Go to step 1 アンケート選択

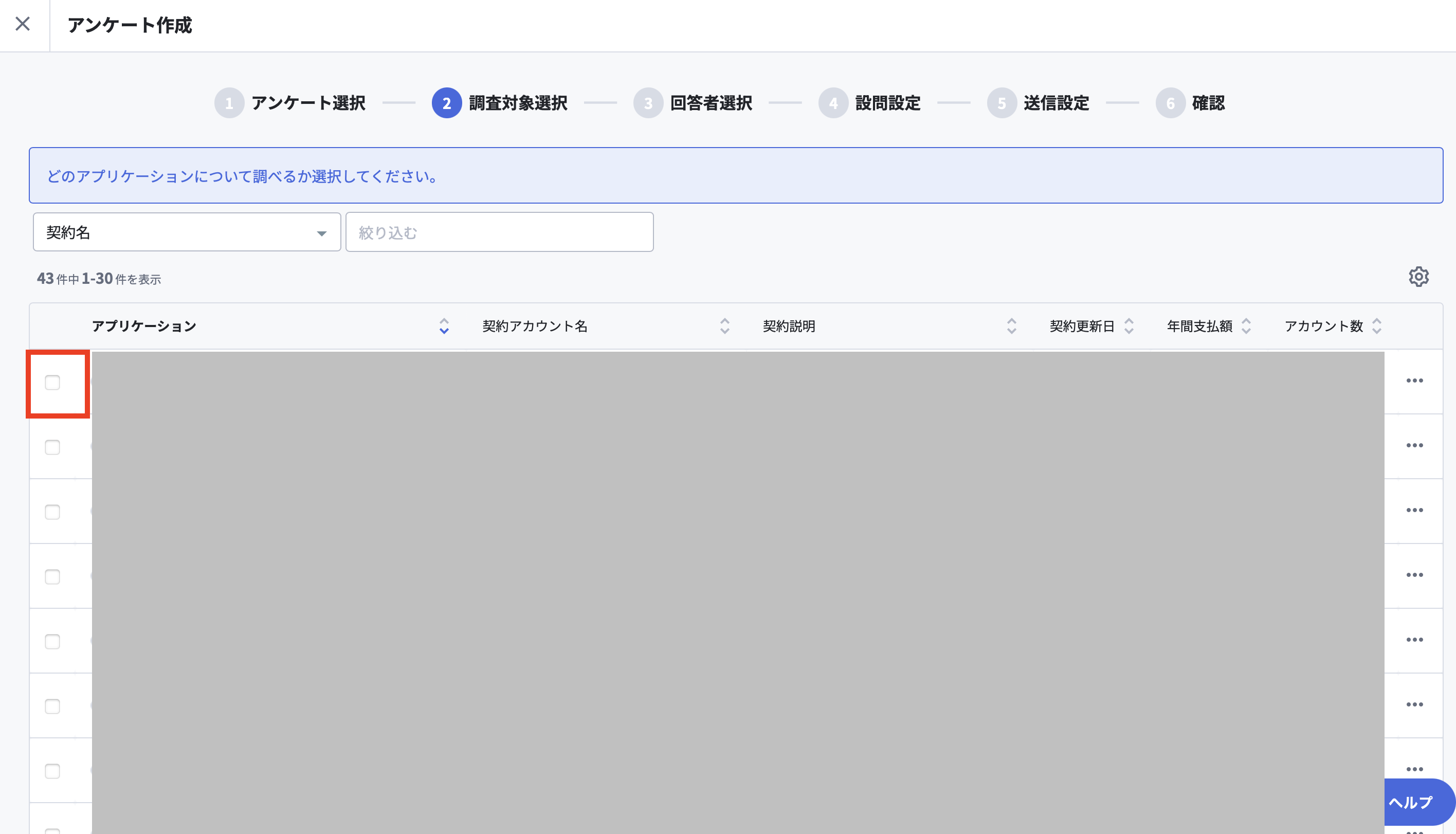pyautogui.click(x=290, y=103)
